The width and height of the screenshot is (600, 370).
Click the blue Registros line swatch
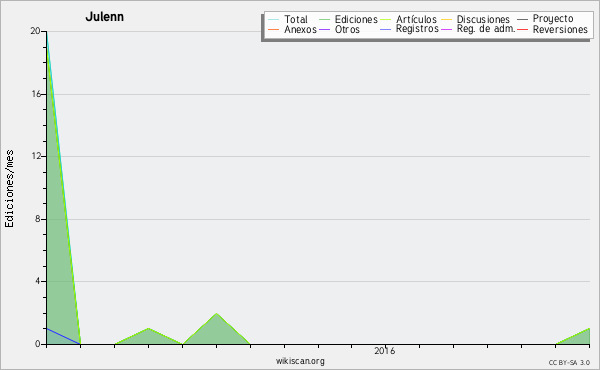[386, 29]
